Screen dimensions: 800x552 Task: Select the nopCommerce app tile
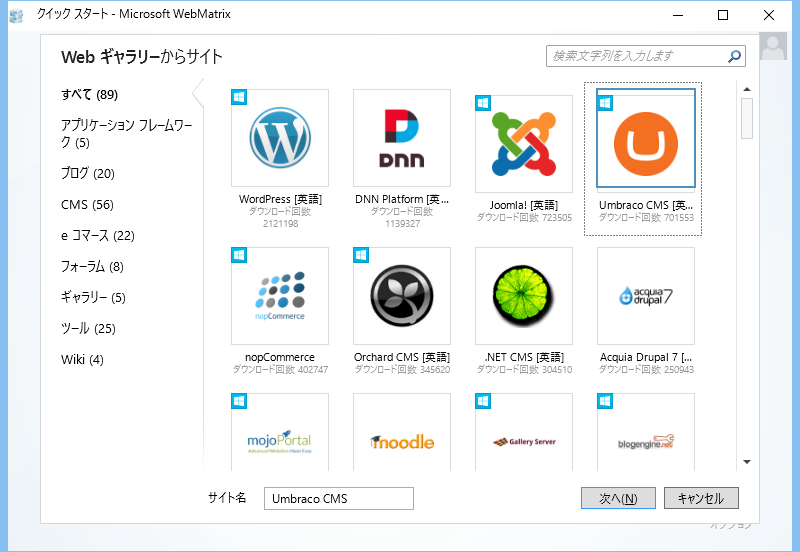click(x=280, y=296)
